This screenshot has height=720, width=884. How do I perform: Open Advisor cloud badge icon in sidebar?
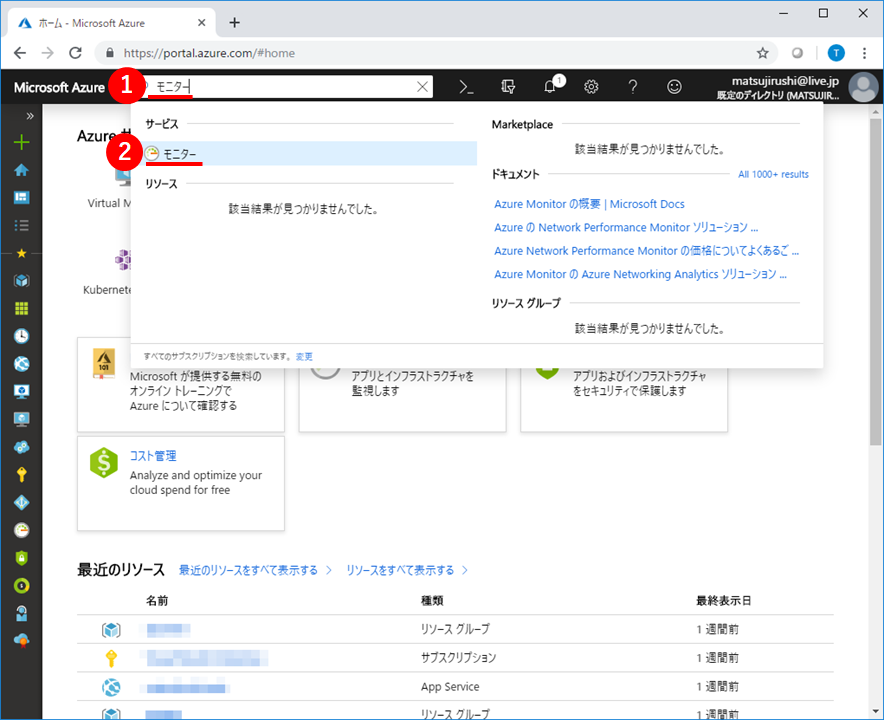(21, 641)
